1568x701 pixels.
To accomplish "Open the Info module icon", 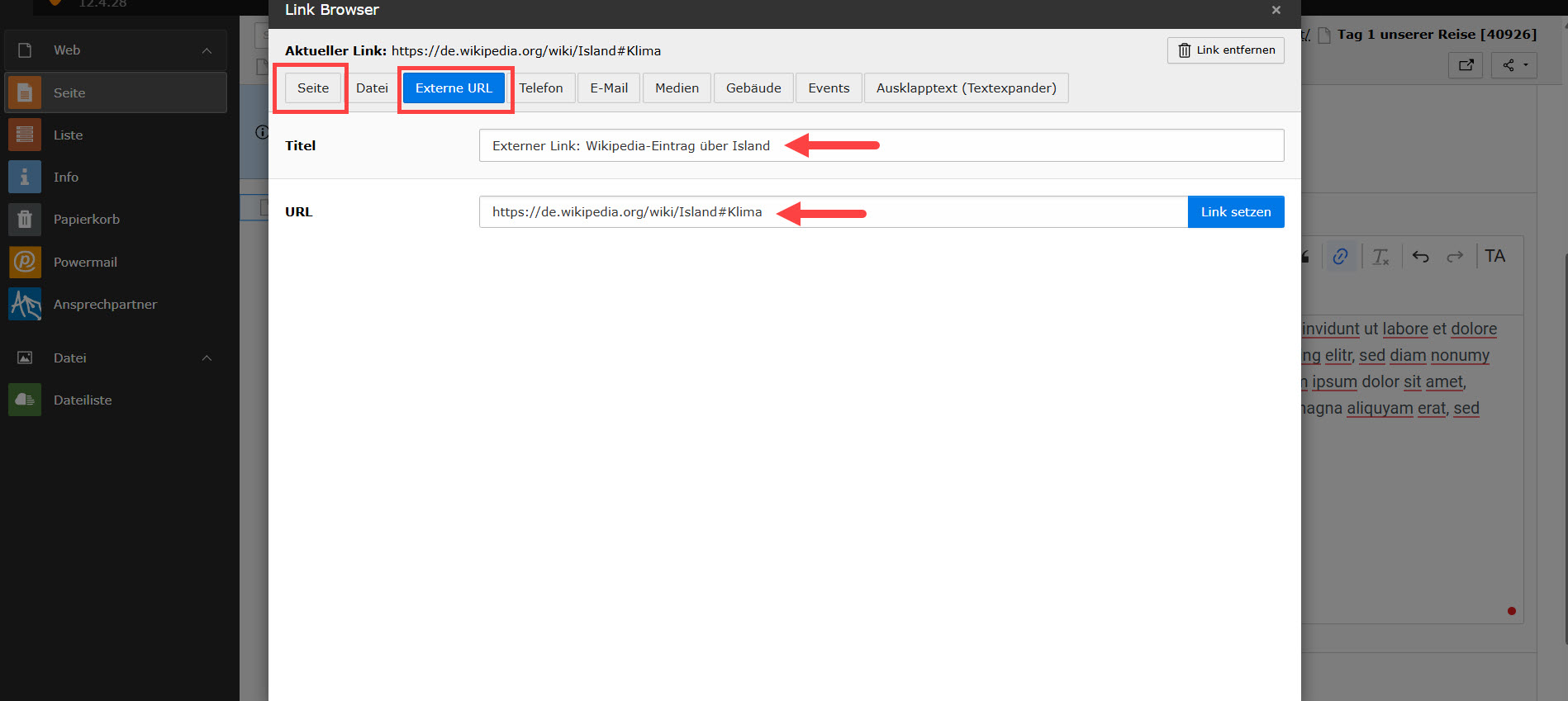I will pyautogui.click(x=25, y=178).
